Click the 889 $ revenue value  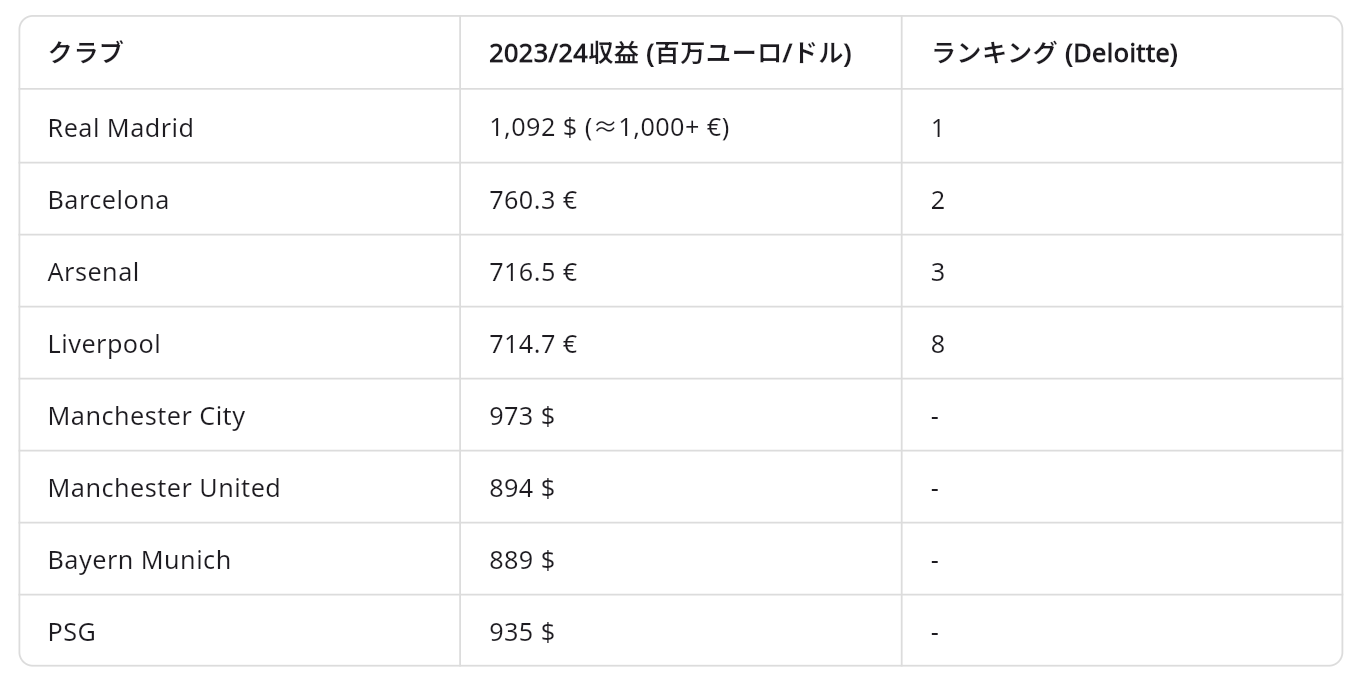[x=522, y=560]
